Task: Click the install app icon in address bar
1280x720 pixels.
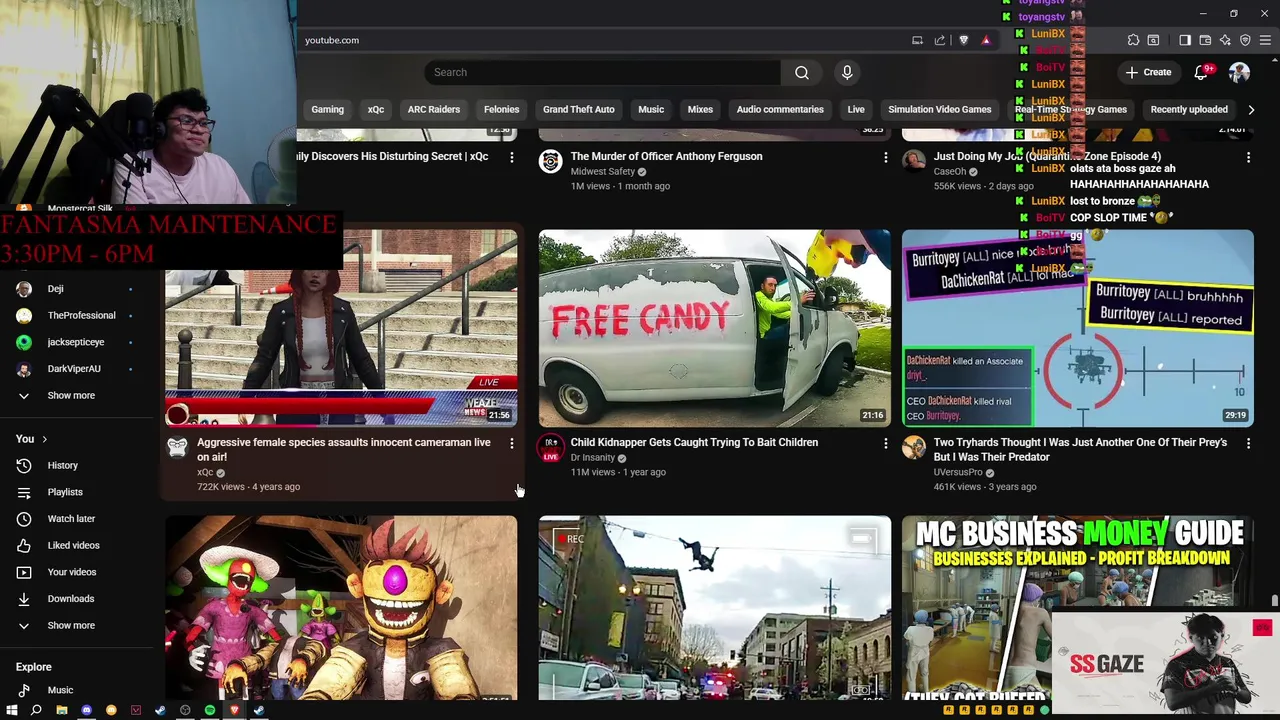Action: click(x=917, y=40)
